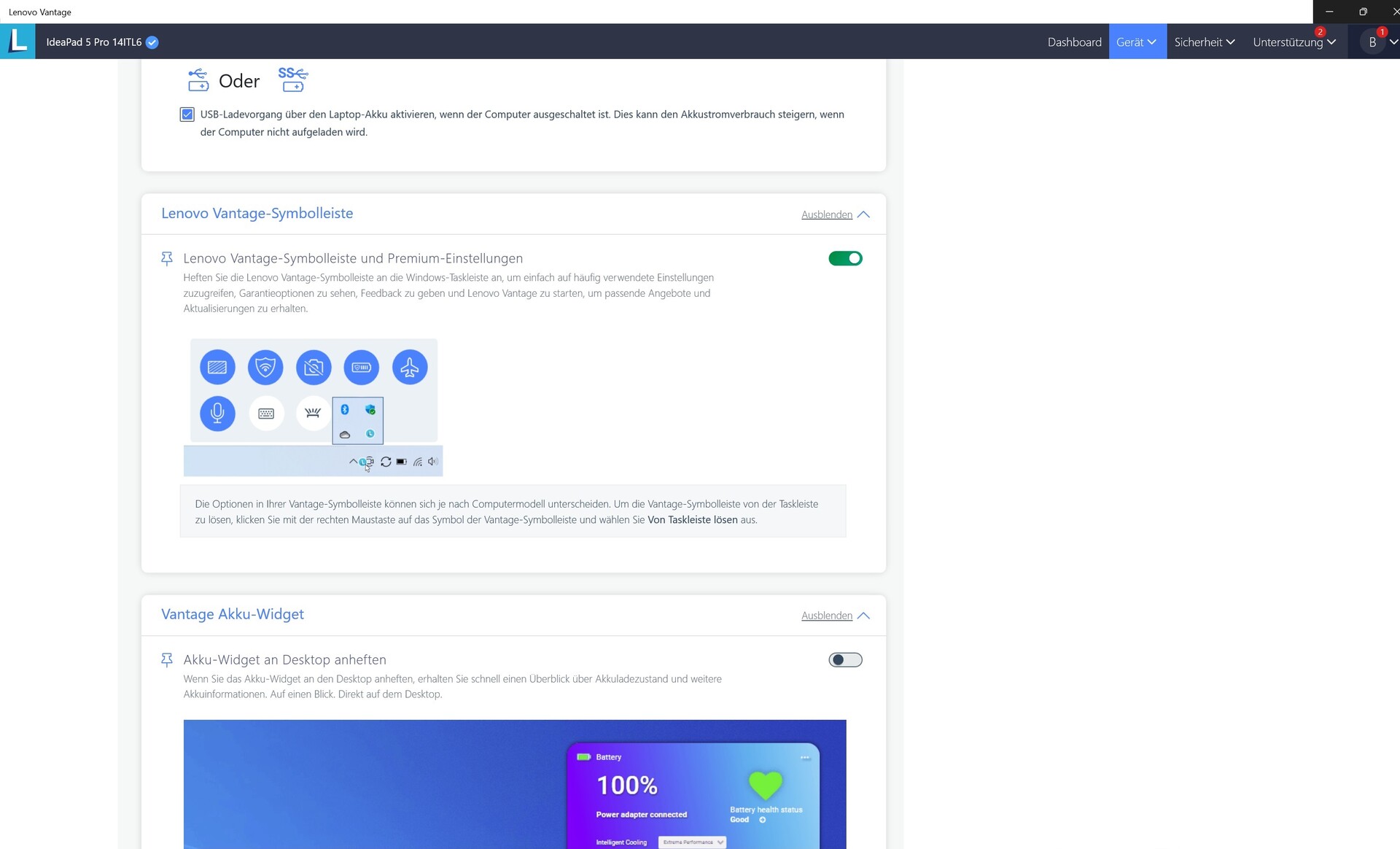Click pin icon beside Akku-Widget setting
The height and width of the screenshot is (849, 1400).
tap(167, 660)
